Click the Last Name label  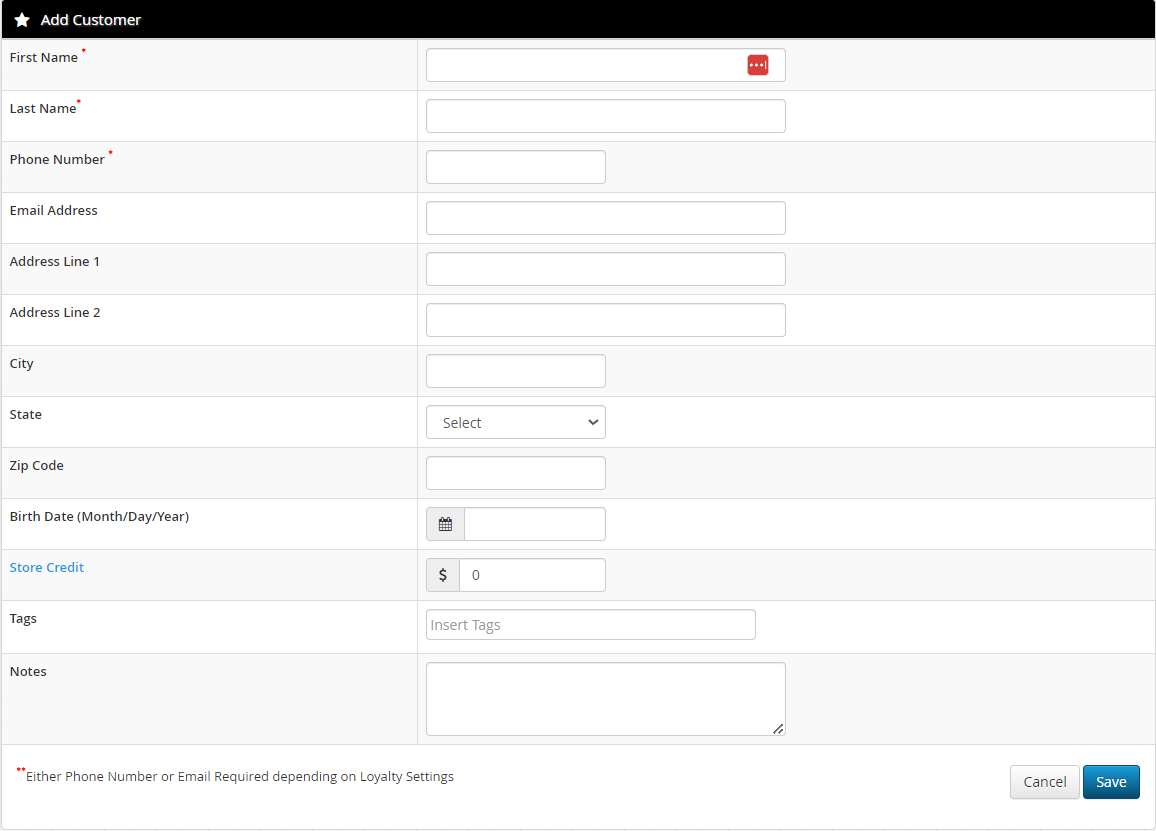43,108
